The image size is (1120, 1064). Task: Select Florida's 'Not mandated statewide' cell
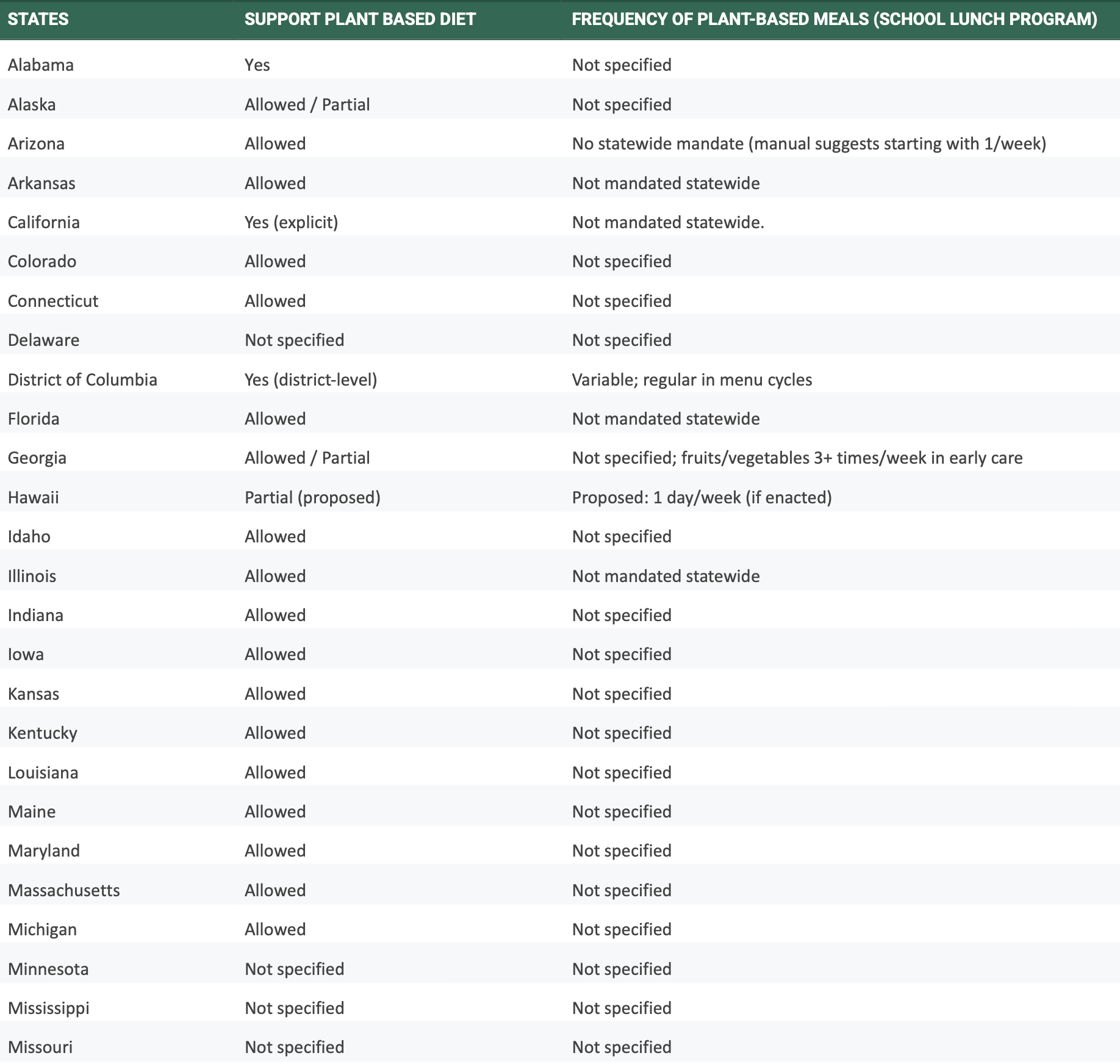tap(666, 419)
